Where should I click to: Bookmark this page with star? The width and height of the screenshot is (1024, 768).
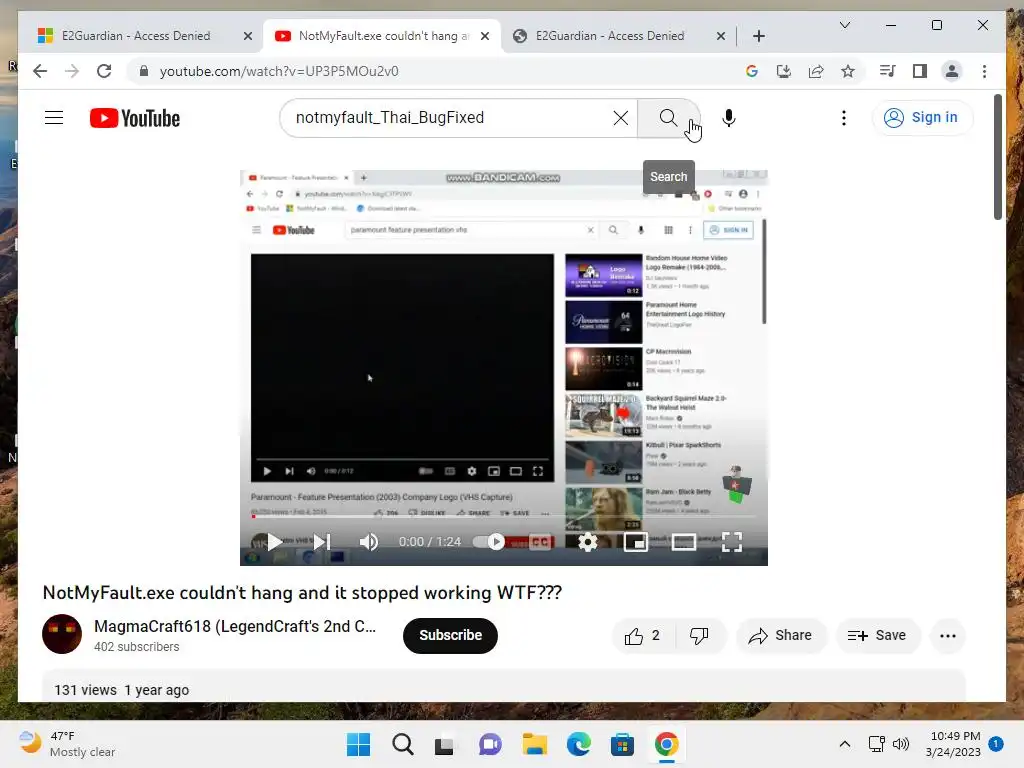(x=848, y=71)
